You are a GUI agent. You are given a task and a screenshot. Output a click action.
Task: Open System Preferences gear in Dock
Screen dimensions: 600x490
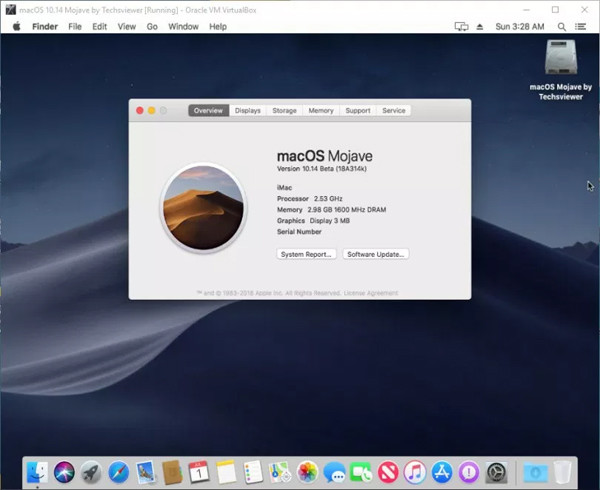[x=496, y=472]
